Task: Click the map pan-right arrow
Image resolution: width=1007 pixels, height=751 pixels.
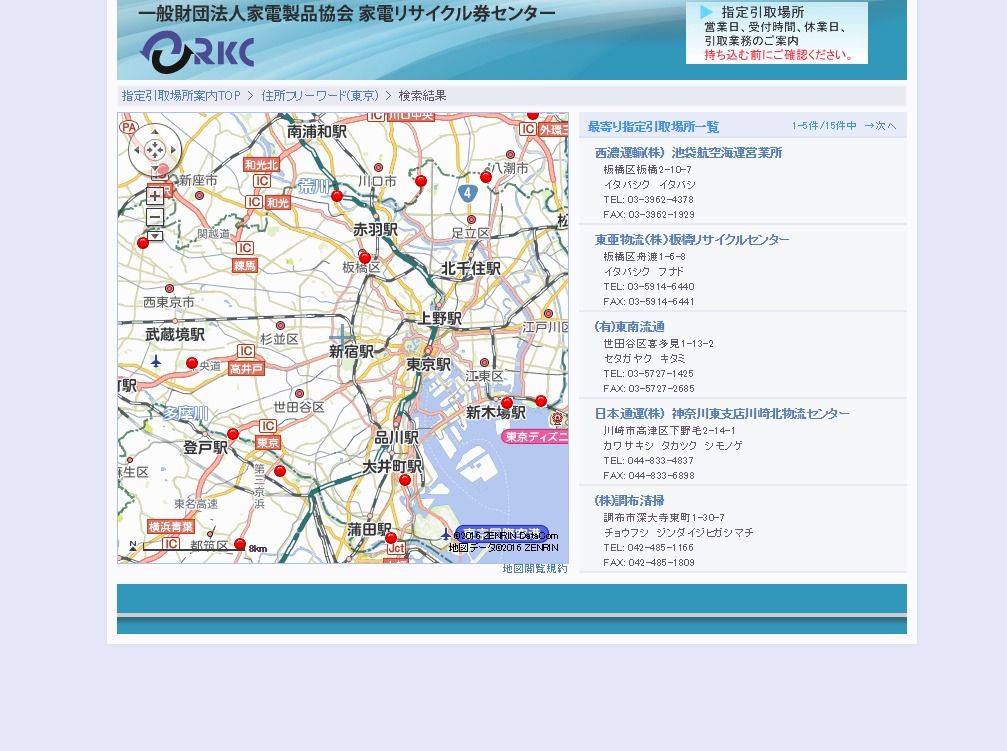Action: pos(173,150)
